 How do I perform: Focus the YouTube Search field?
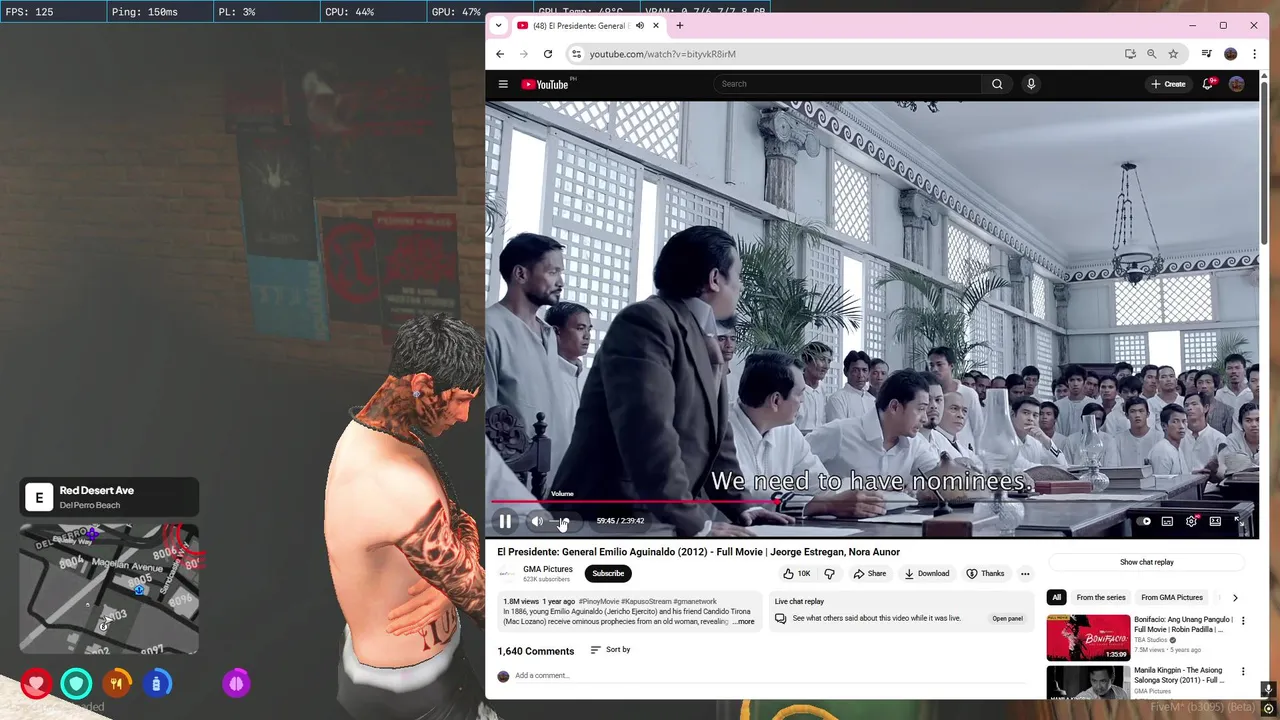(848, 84)
